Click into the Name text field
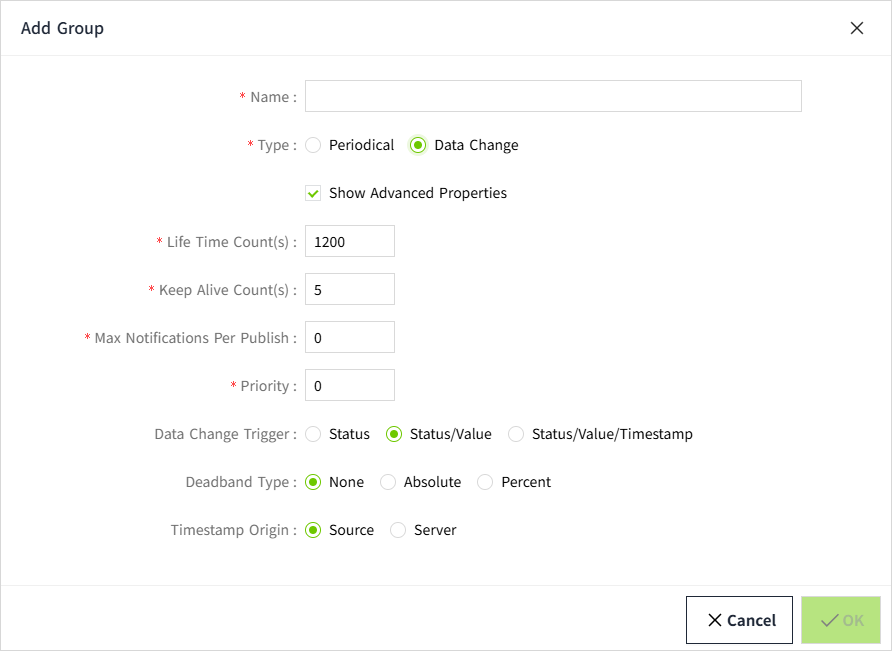 (x=553, y=96)
